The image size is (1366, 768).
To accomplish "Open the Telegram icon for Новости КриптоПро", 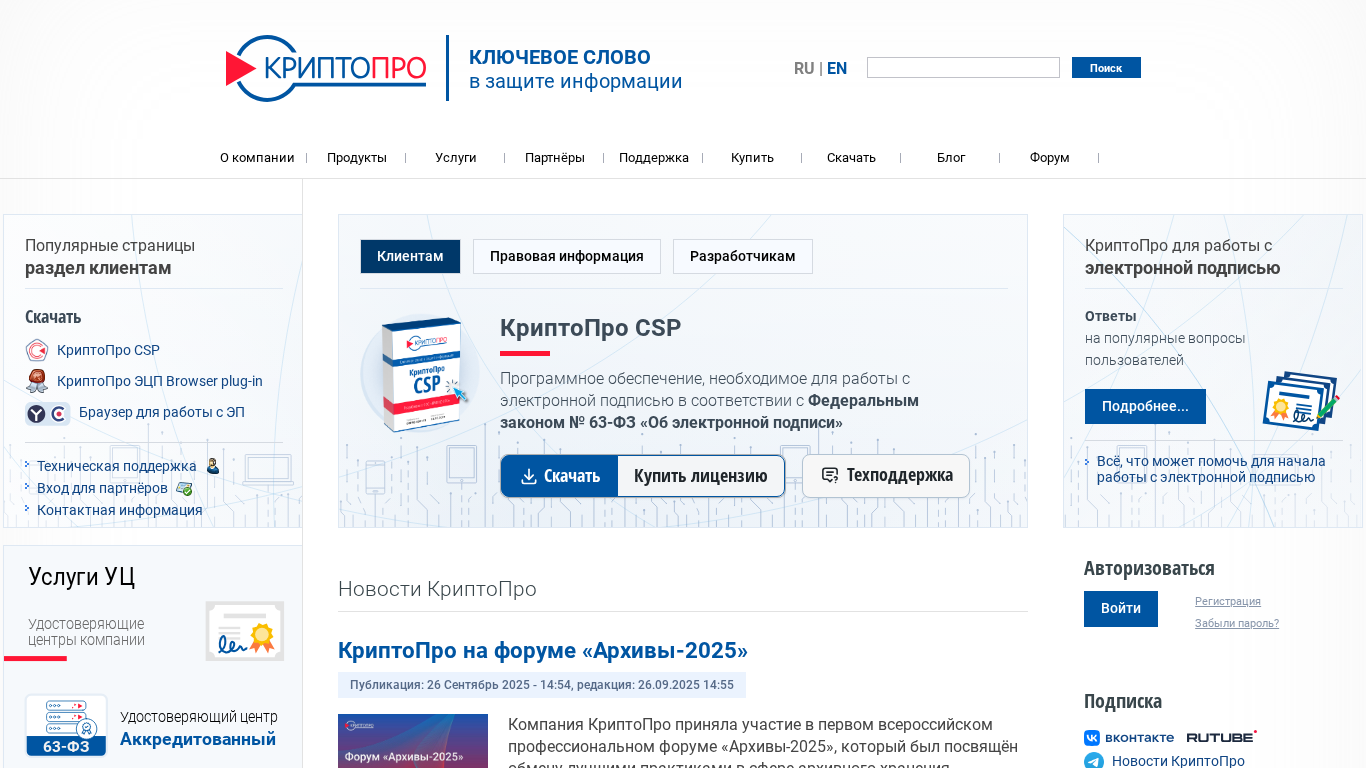I will pyautogui.click(x=1094, y=761).
